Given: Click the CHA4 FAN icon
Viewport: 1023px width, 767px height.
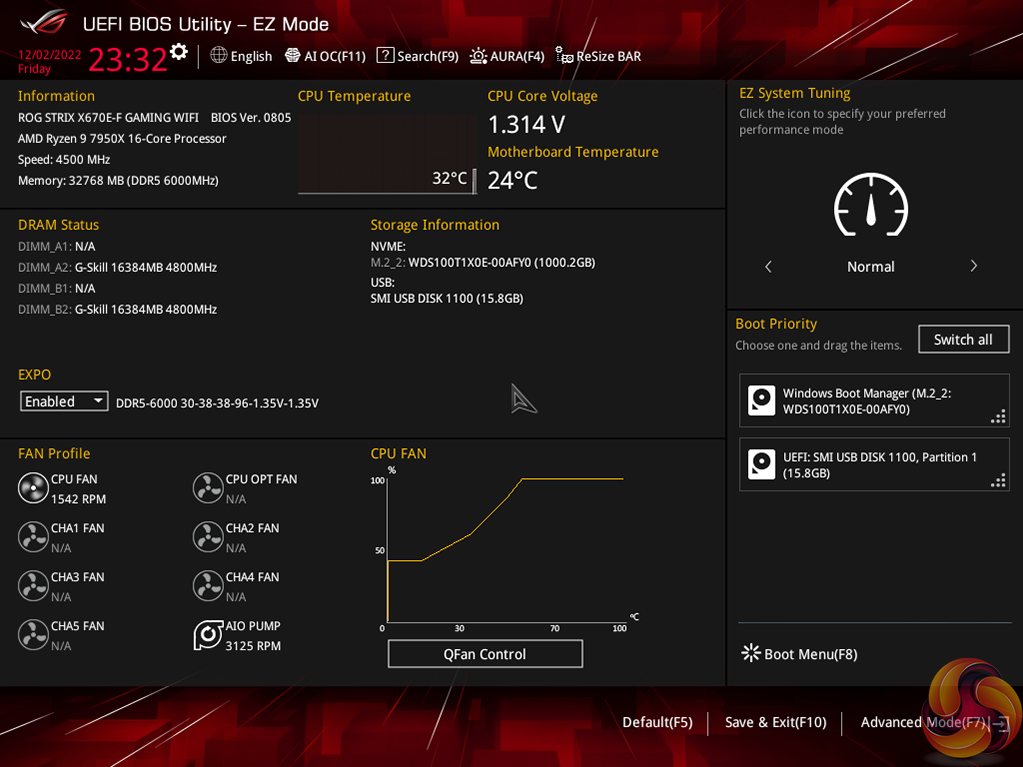Looking at the screenshot, I should tap(208, 586).
